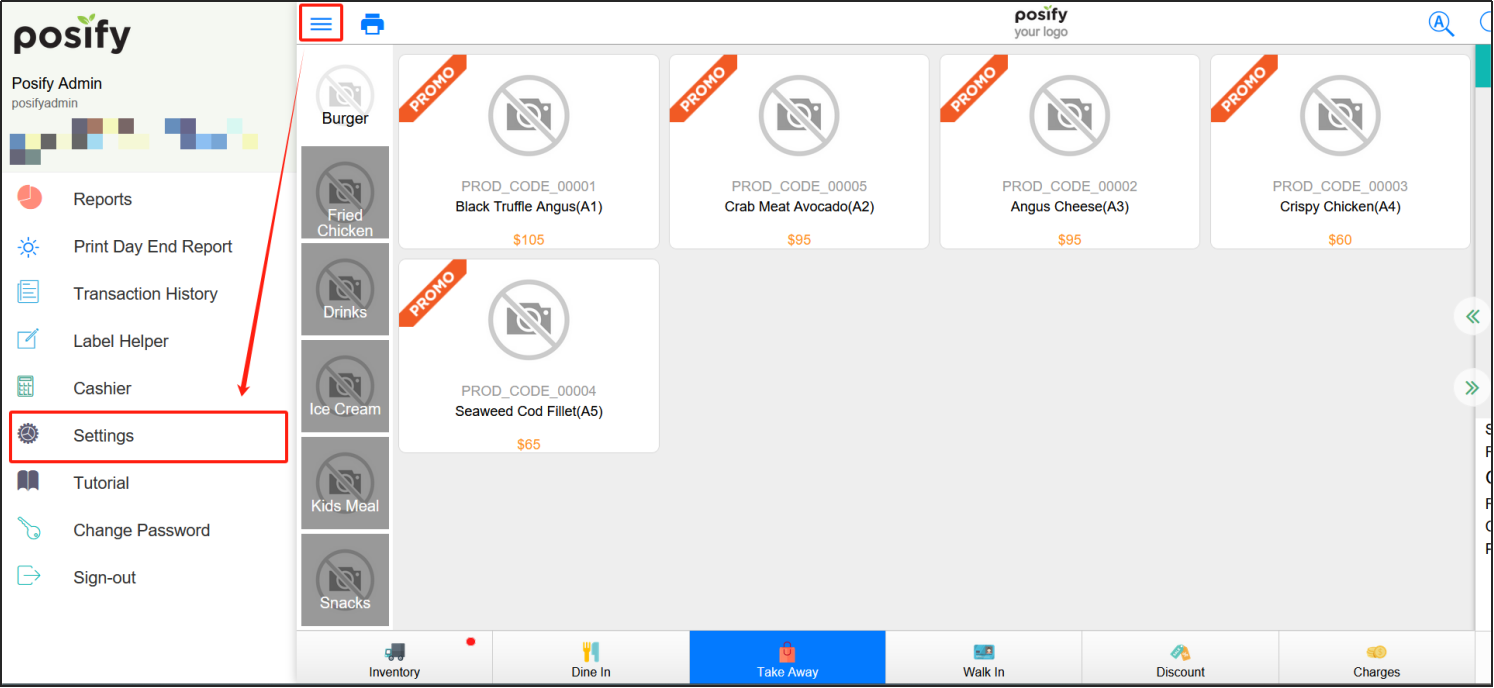Click the Posify Admin user name
Viewport: 1494px width, 688px height.
[57, 83]
